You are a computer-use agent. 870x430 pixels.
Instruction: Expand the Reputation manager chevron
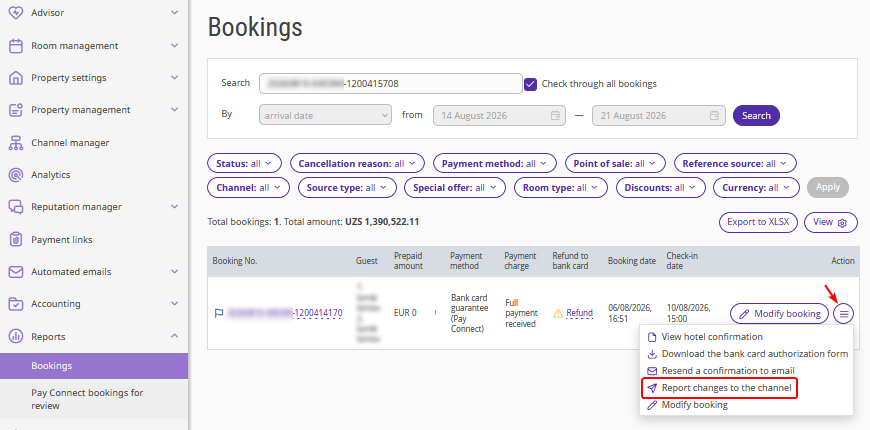175,207
